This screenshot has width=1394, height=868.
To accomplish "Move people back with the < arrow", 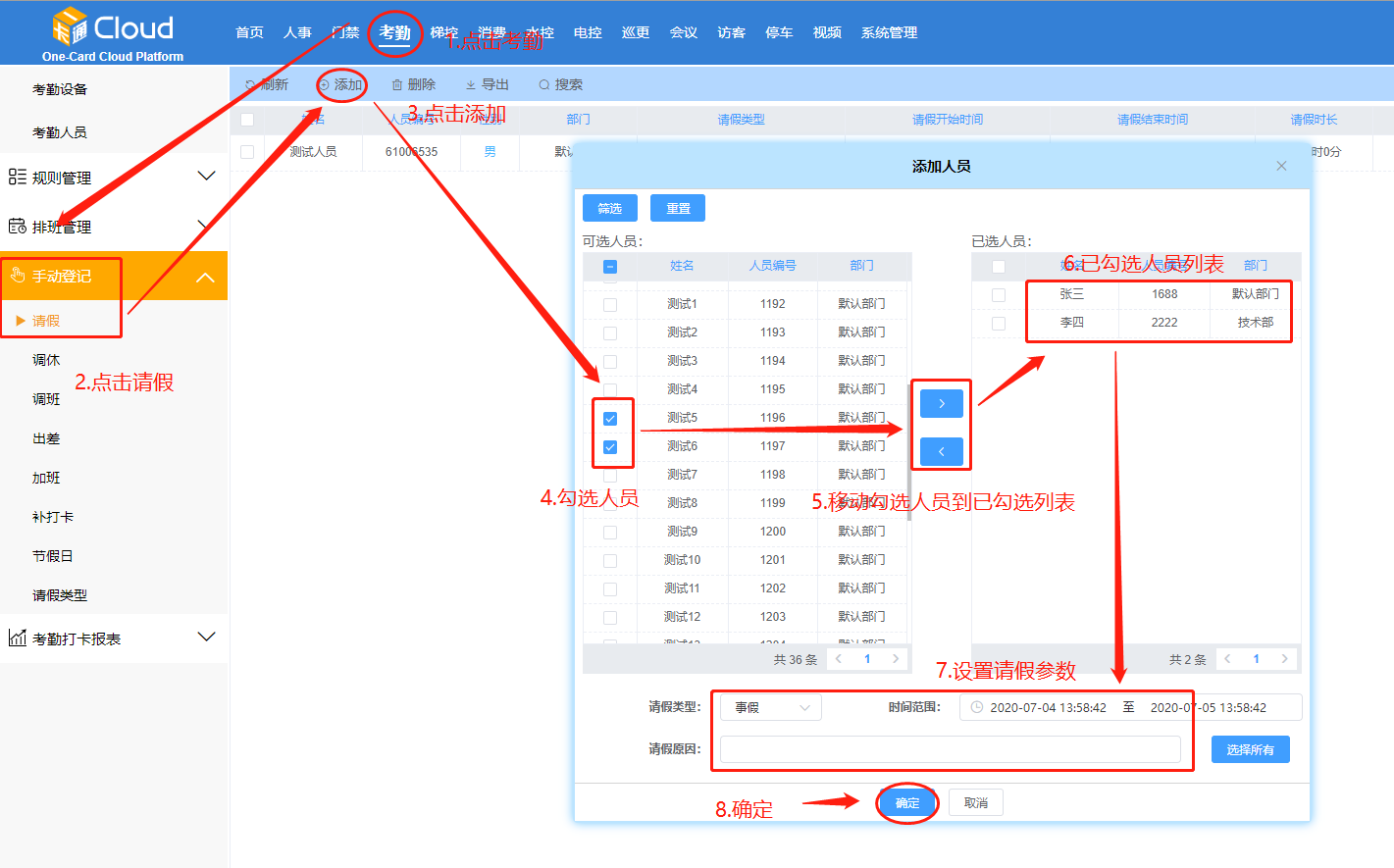I will (x=941, y=449).
